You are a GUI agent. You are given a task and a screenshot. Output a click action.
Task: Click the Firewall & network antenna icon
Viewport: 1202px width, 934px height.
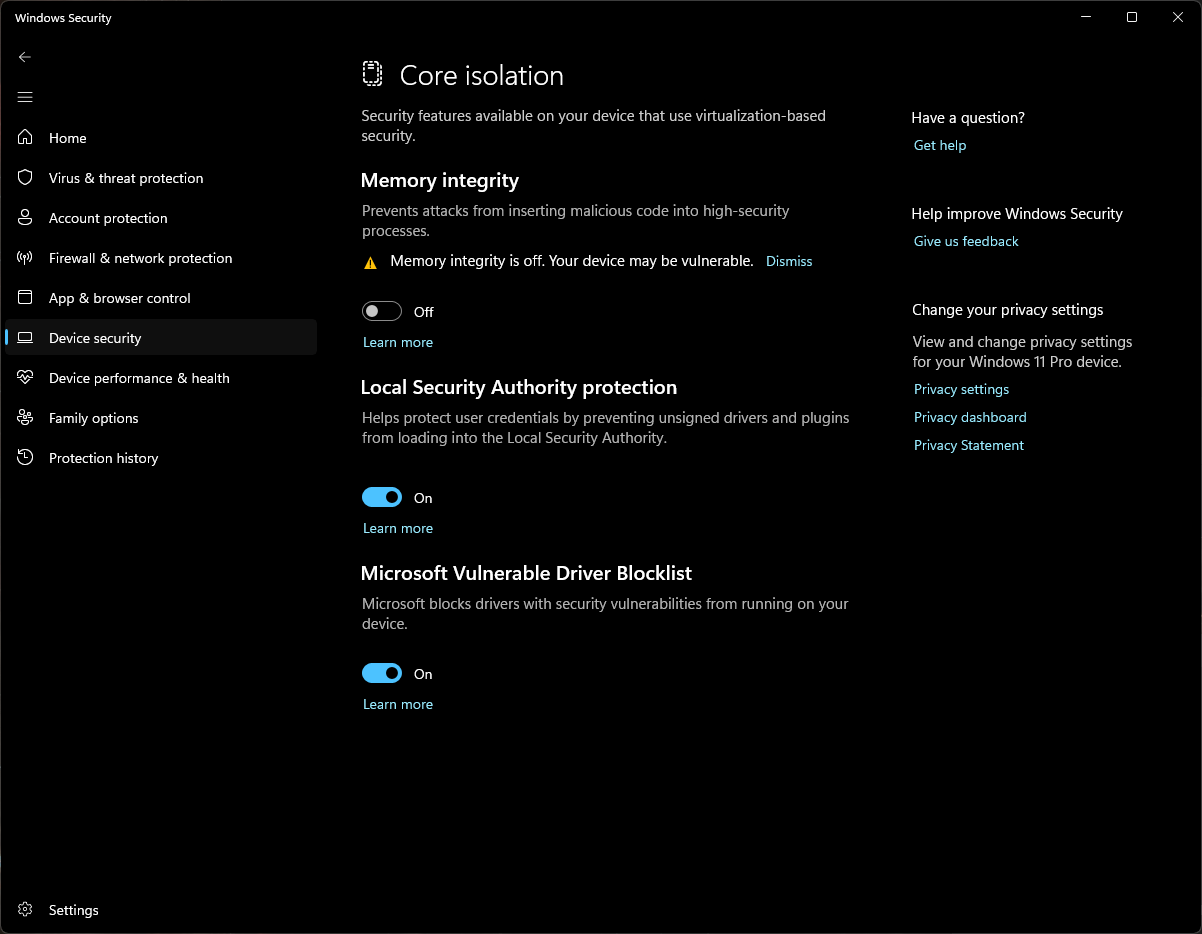tap(26, 258)
